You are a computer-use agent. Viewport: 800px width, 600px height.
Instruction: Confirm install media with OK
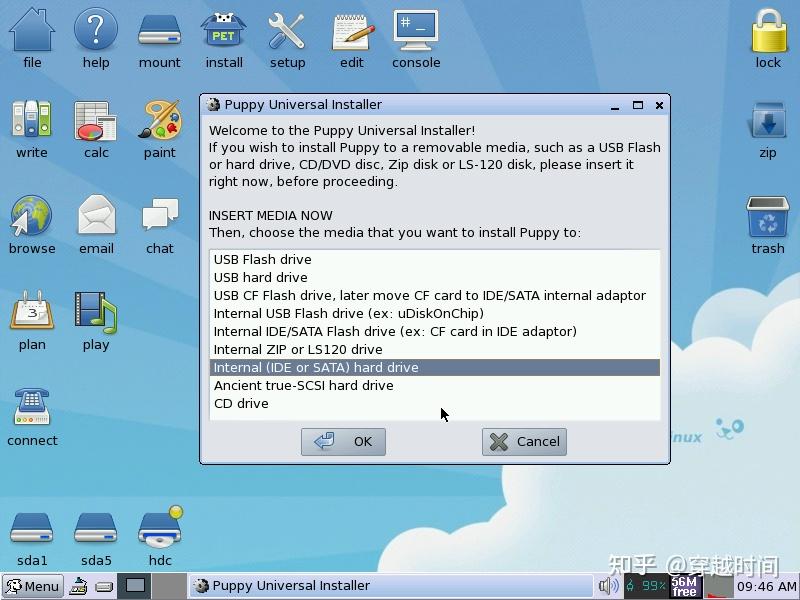click(343, 441)
